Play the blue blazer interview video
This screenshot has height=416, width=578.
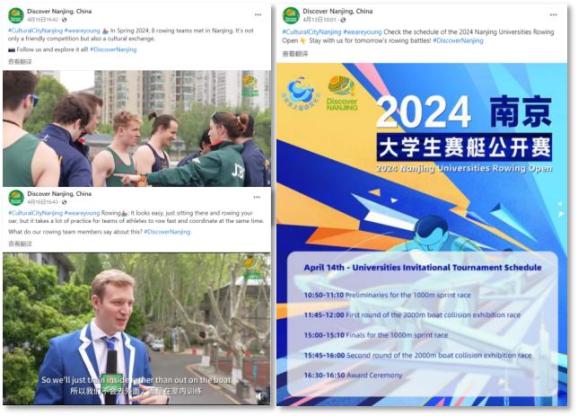click(137, 329)
